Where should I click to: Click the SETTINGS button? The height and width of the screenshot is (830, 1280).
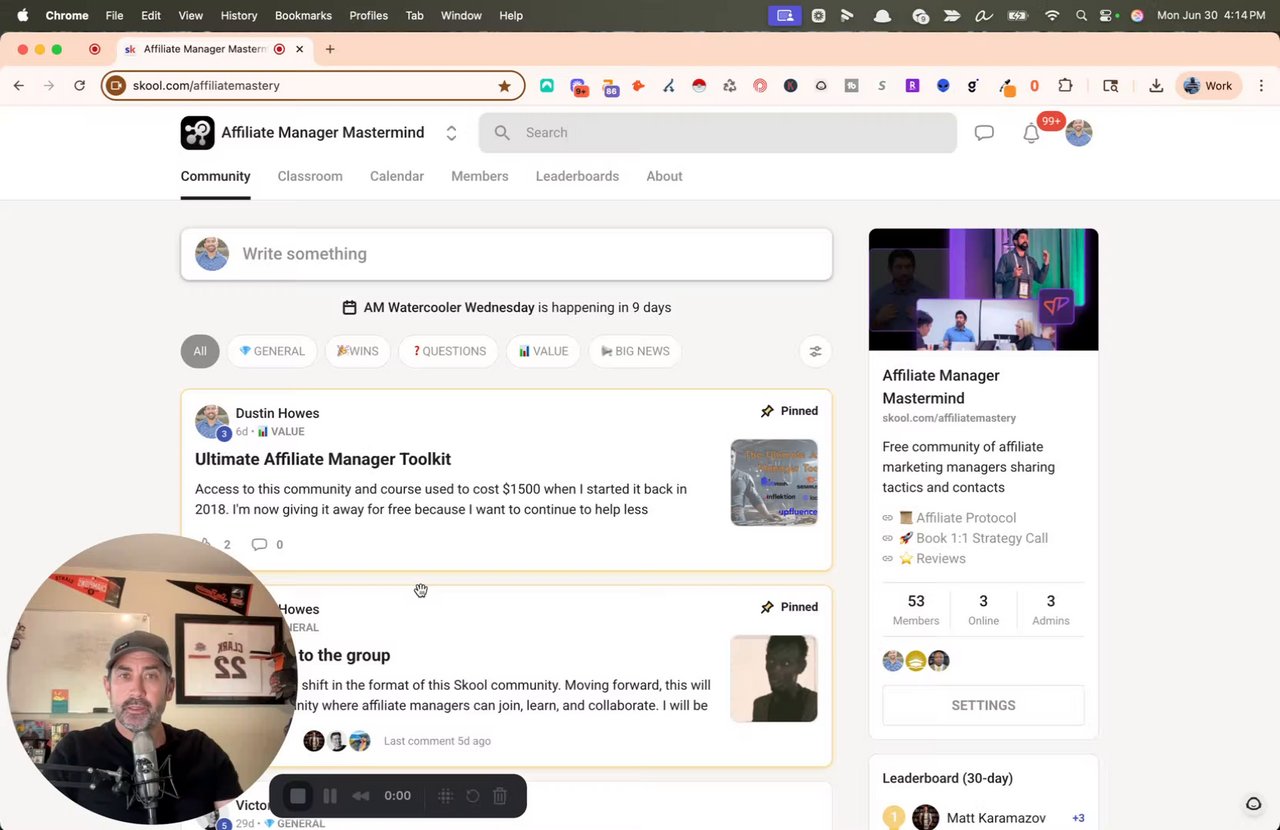[983, 705]
